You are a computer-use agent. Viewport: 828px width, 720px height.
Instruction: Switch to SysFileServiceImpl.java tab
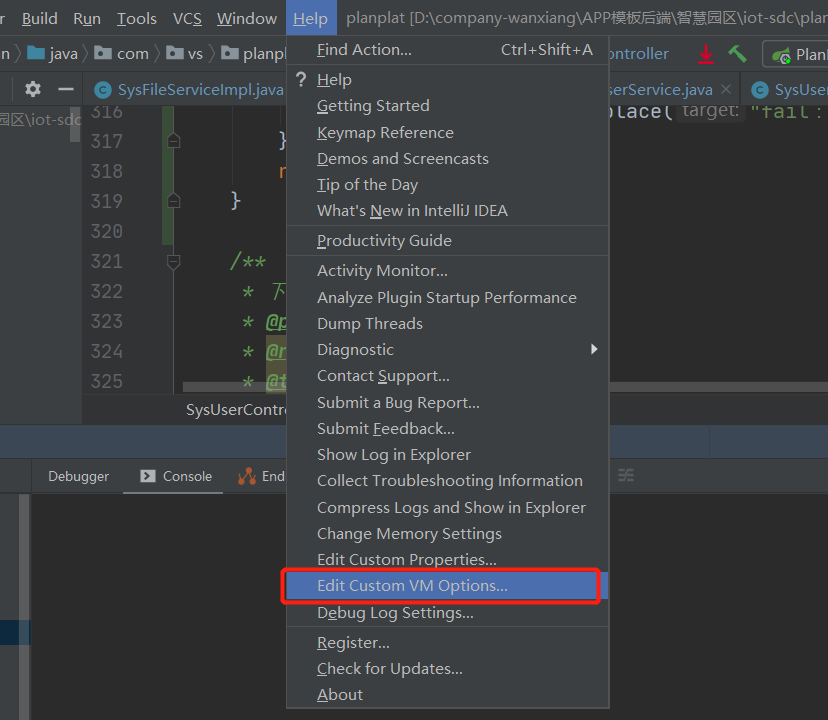pos(190,90)
